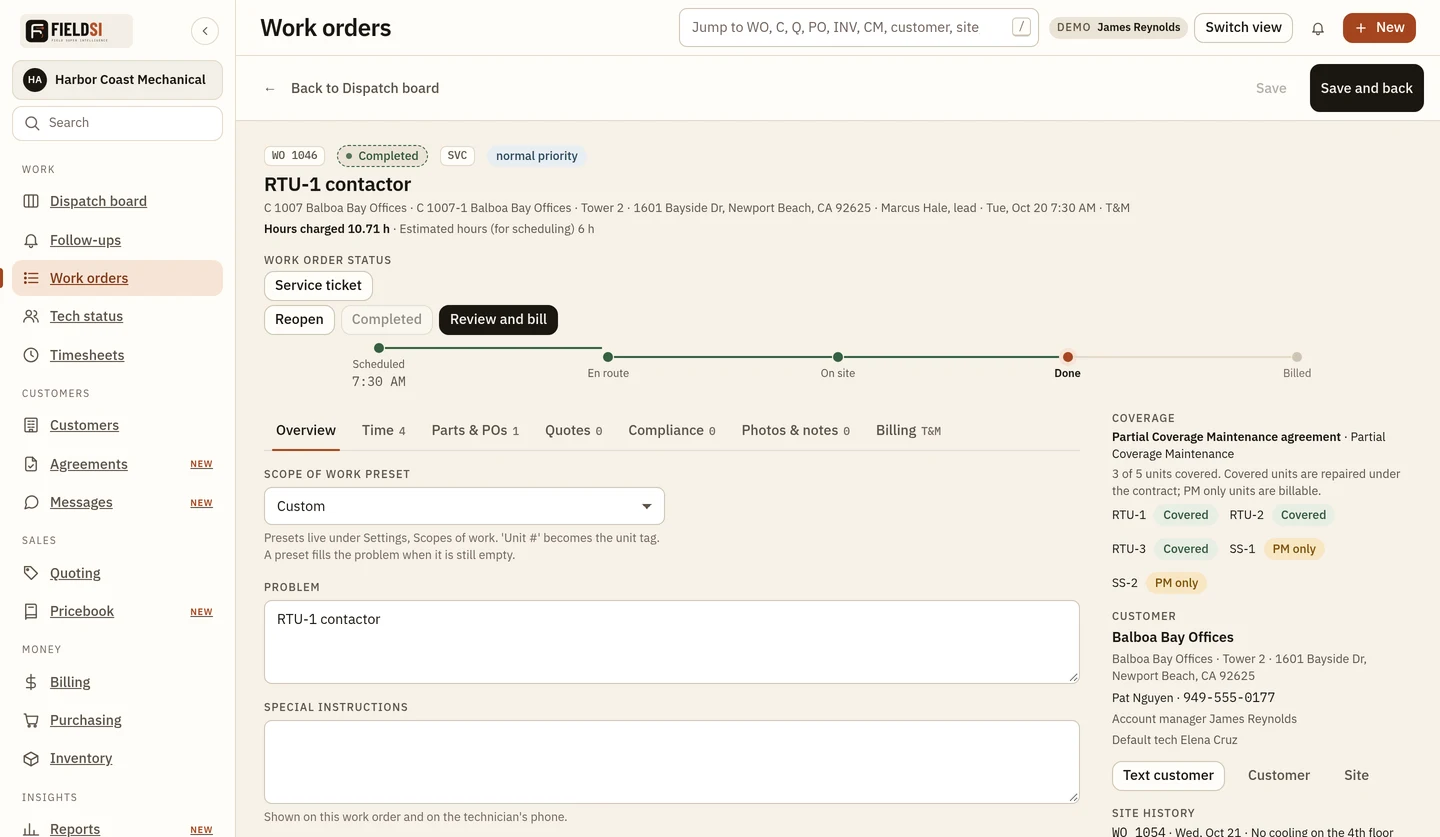Click the sidebar Search field
This screenshot has width=1440, height=837.
pos(117,123)
